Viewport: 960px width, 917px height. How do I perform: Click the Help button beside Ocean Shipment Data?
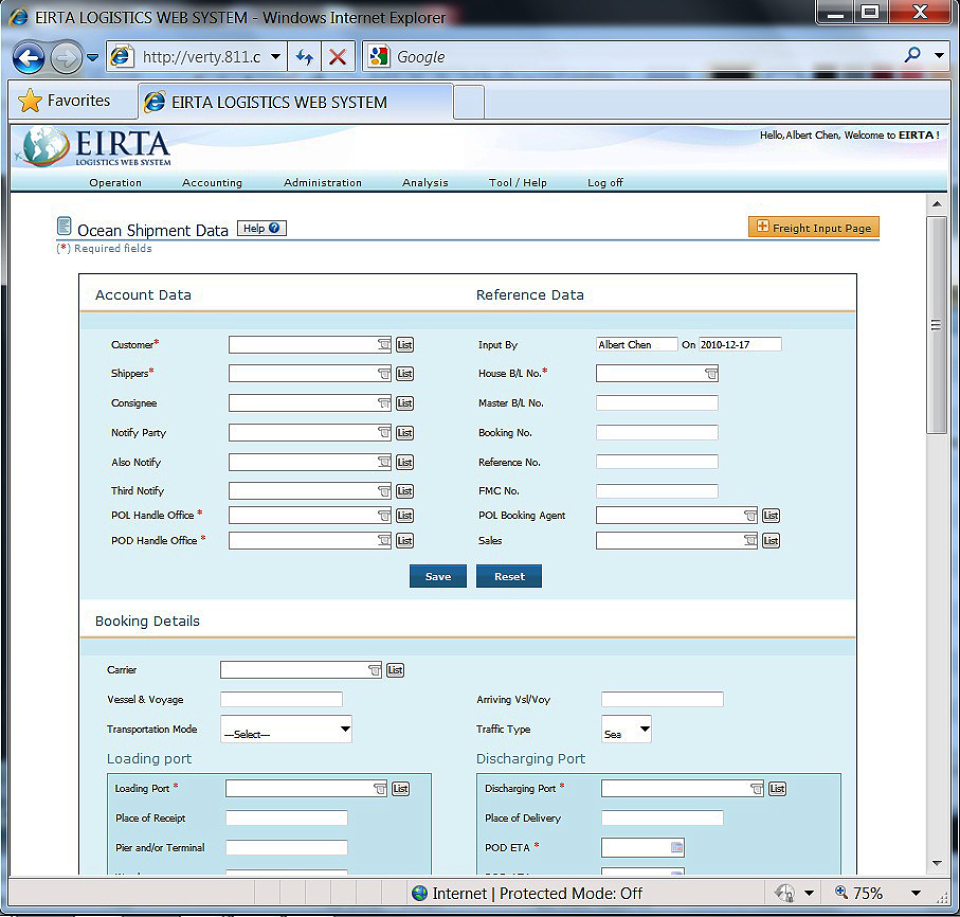261,228
